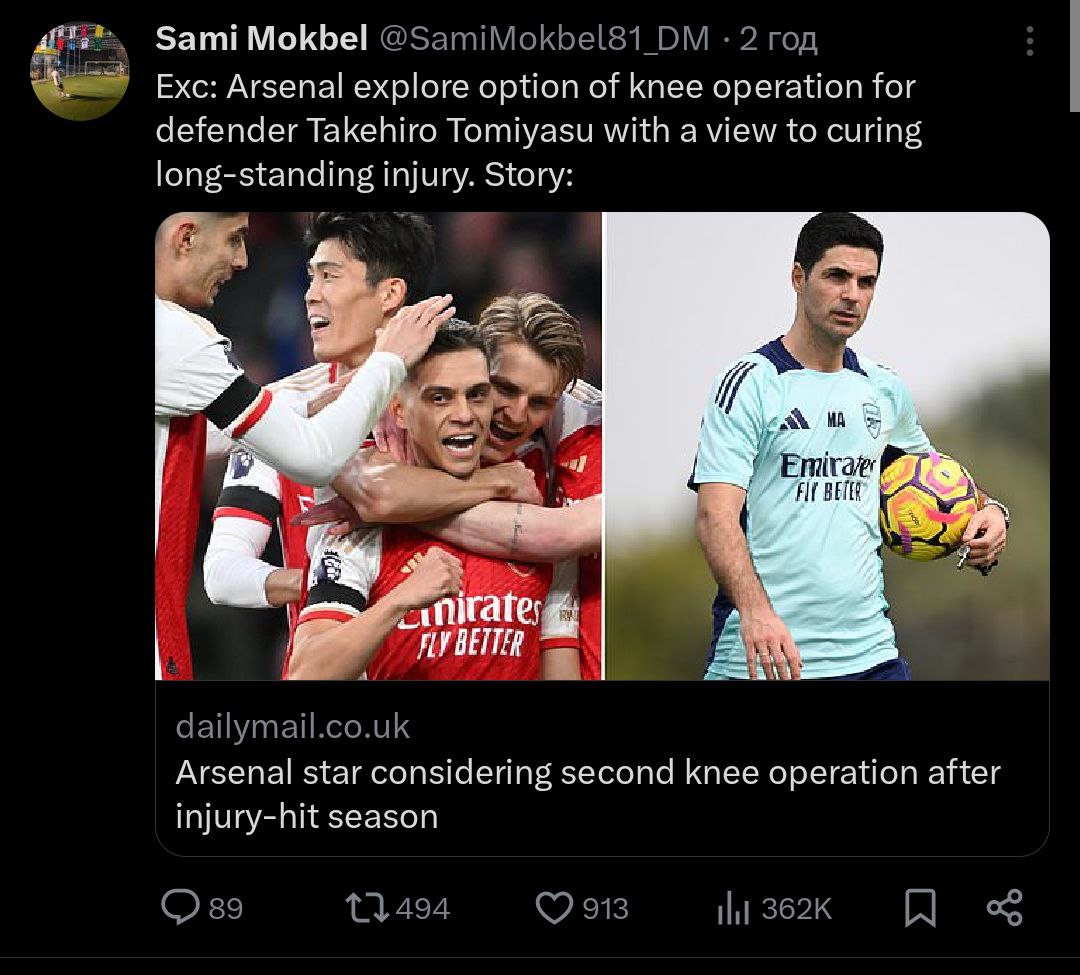Screen dimensions: 1080x975
Task: Click the reply speech bubble icon
Action: 180,907
